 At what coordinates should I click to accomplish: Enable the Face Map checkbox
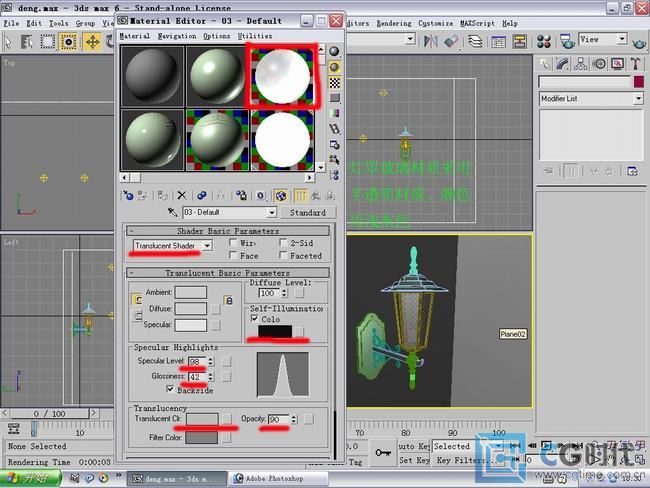coord(233,255)
